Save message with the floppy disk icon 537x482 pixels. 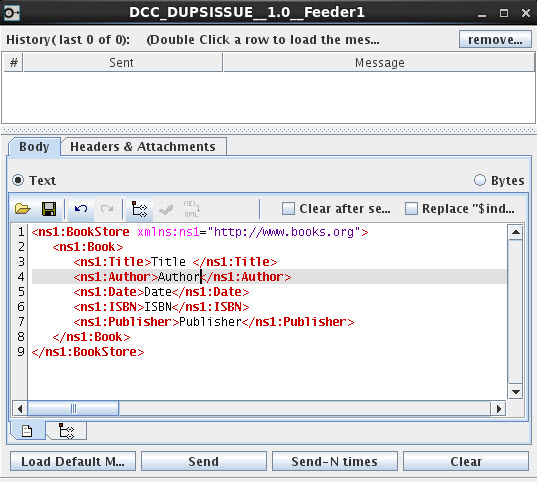[x=49, y=209]
